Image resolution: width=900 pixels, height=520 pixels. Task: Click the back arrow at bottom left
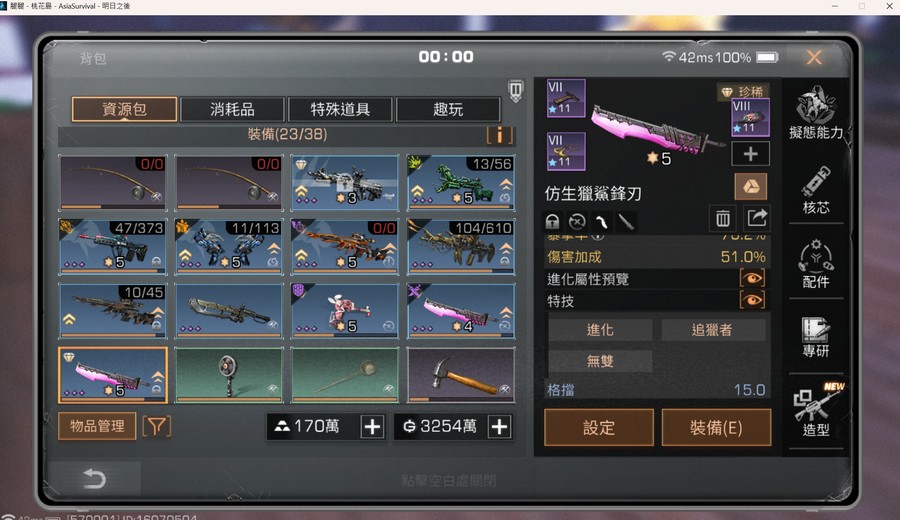95,478
